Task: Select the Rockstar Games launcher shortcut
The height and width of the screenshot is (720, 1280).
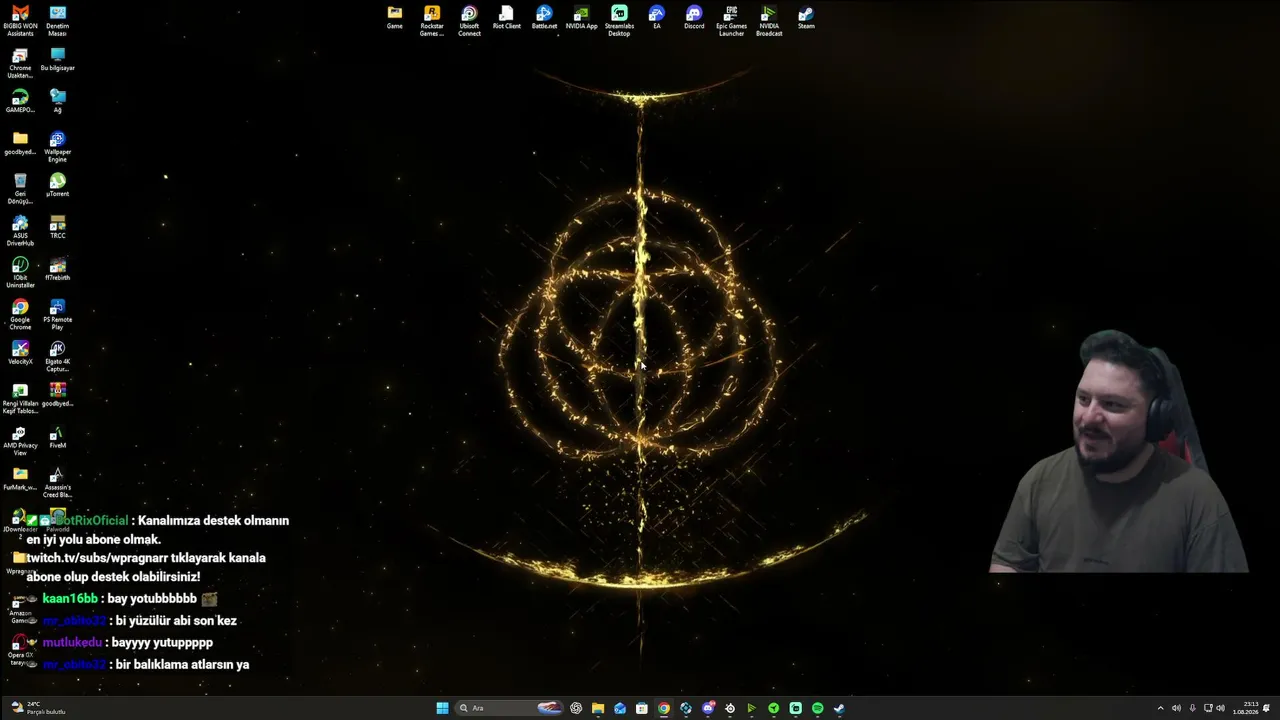Action: [x=432, y=21]
